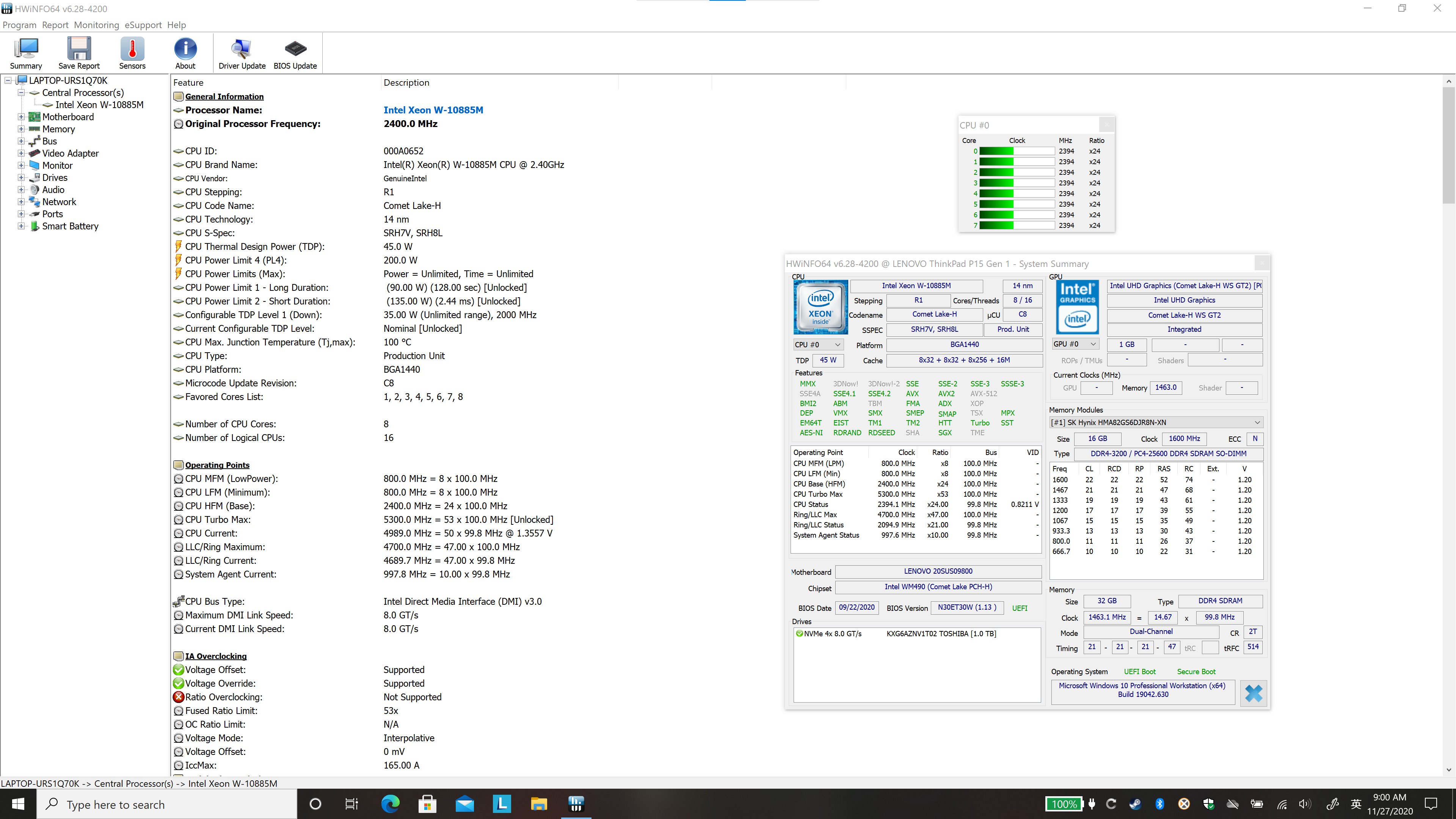Expand the Video Adapter tree node
1456x819 pixels.
coord(21,153)
